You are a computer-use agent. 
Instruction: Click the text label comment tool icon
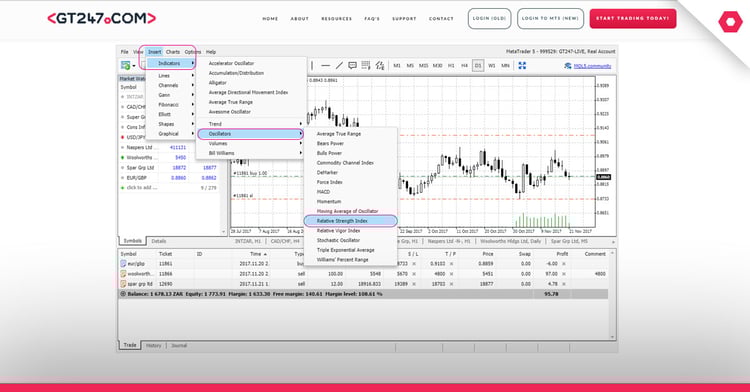pyautogui.click(x=353, y=65)
